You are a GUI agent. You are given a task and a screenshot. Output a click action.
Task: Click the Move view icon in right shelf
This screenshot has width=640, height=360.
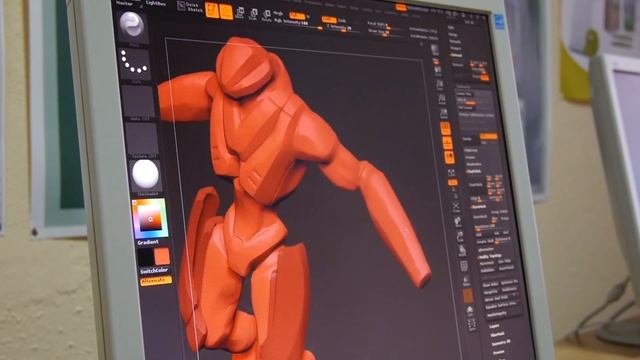(458, 222)
